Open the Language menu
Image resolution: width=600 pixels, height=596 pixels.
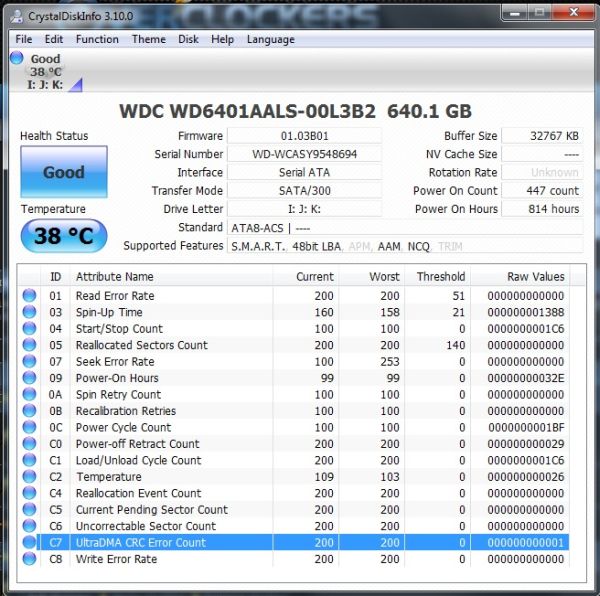pos(271,39)
